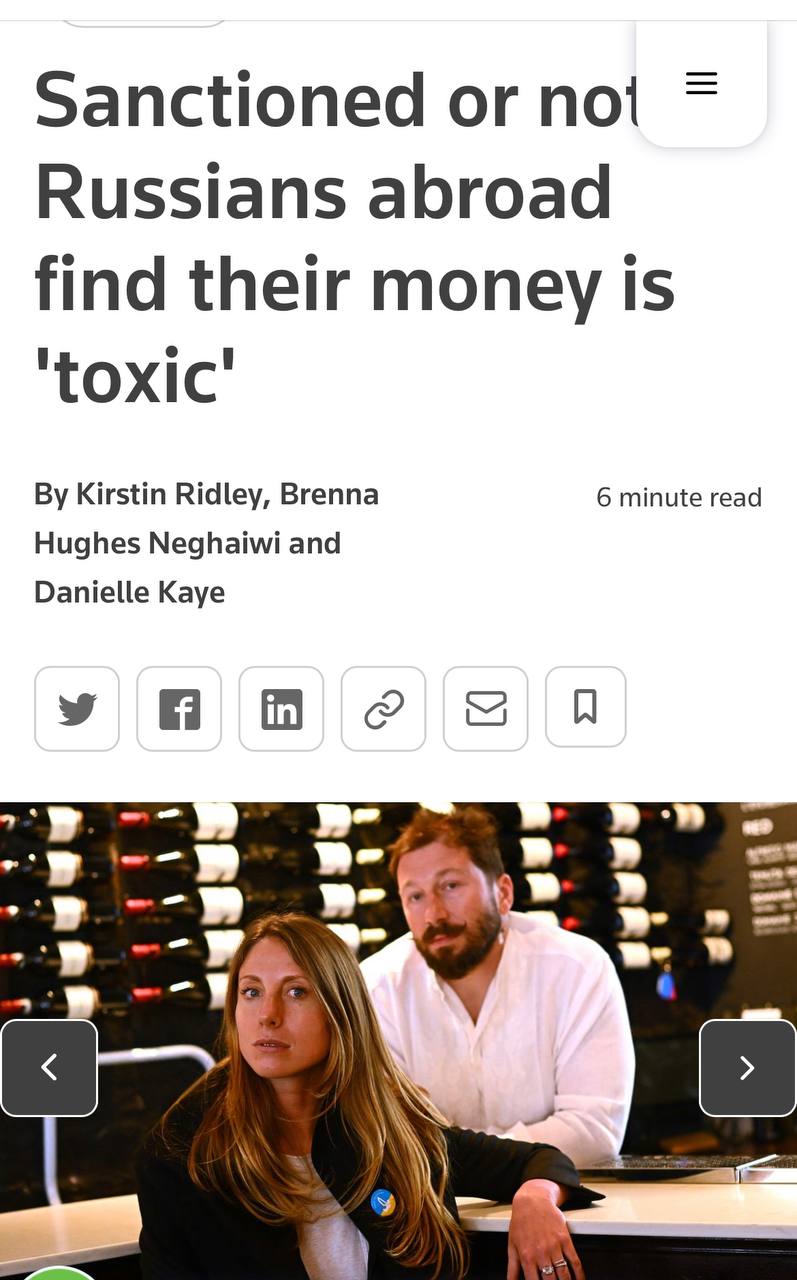The width and height of the screenshot is (797, 1280).
Task: Go to previous photo in the slideshow
Action: (49, 1068)
